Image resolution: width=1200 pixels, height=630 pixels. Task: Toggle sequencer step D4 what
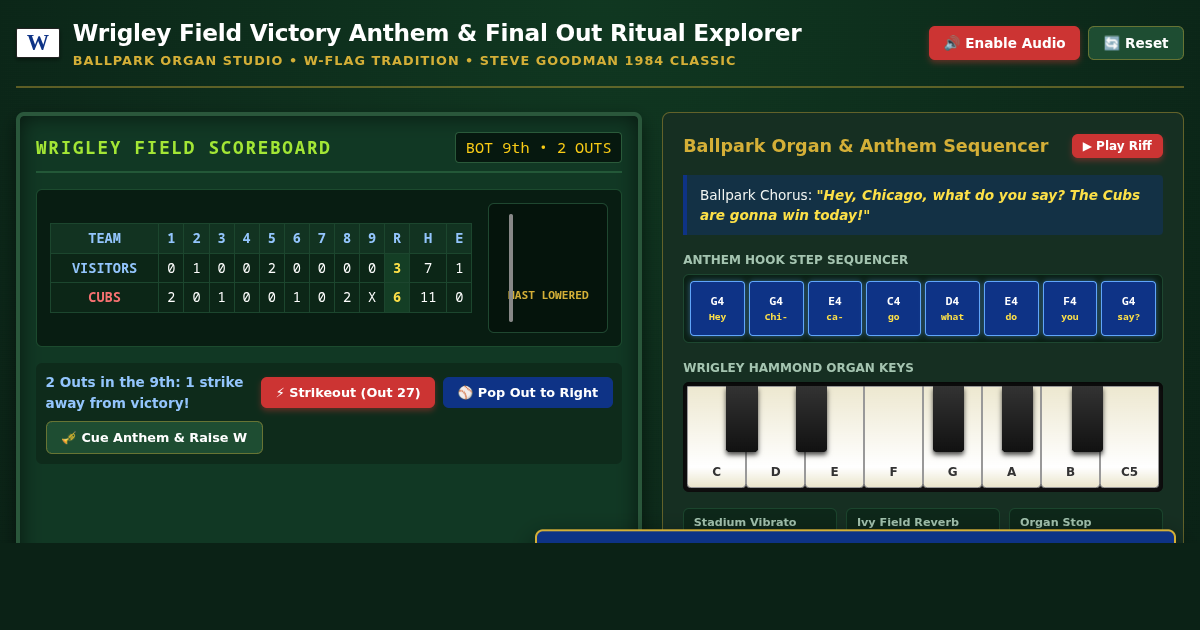pos(952,308)
